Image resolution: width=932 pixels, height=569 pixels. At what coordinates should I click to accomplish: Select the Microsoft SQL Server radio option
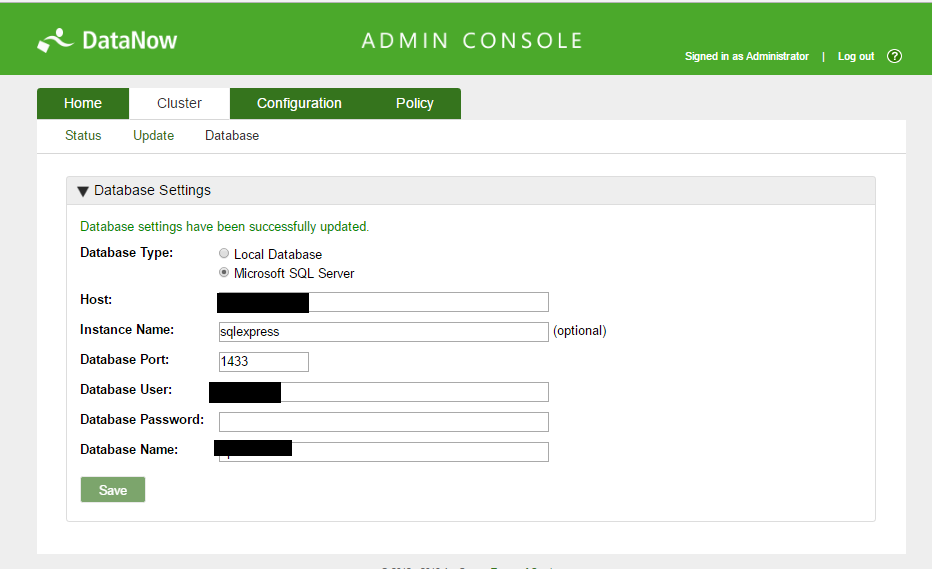224,273
